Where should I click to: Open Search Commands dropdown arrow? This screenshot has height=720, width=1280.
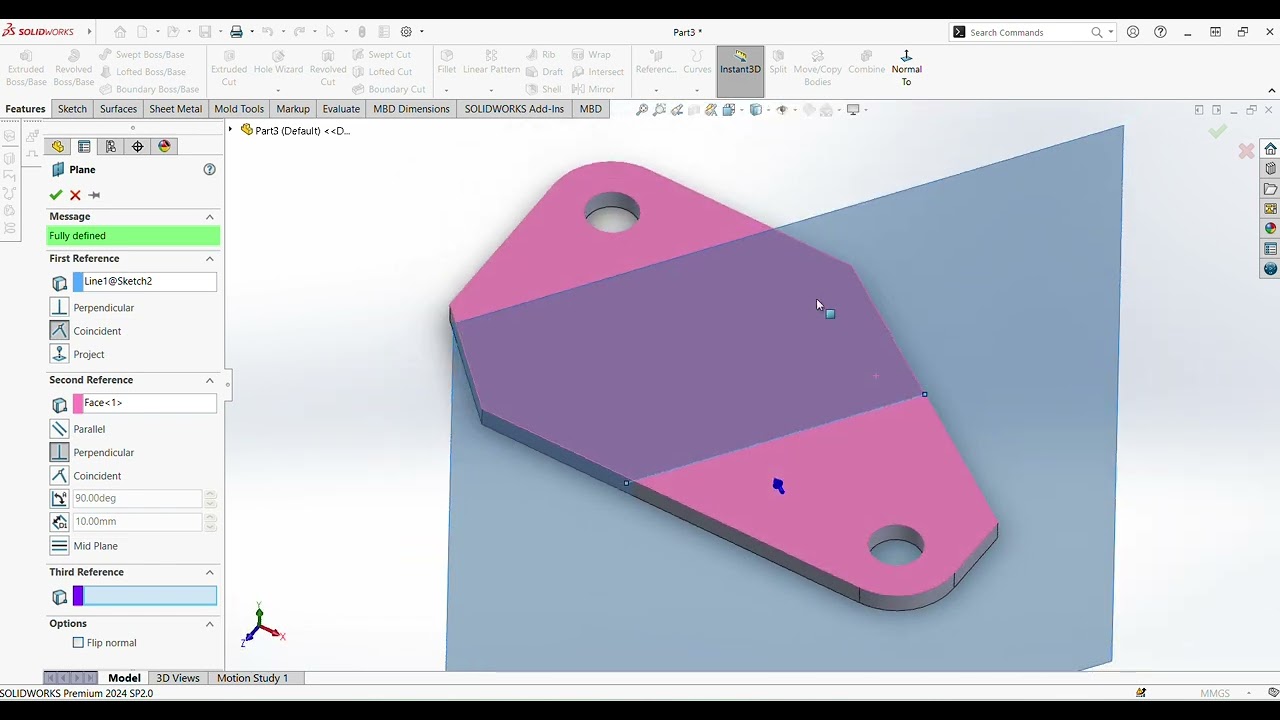(1110, 32)
